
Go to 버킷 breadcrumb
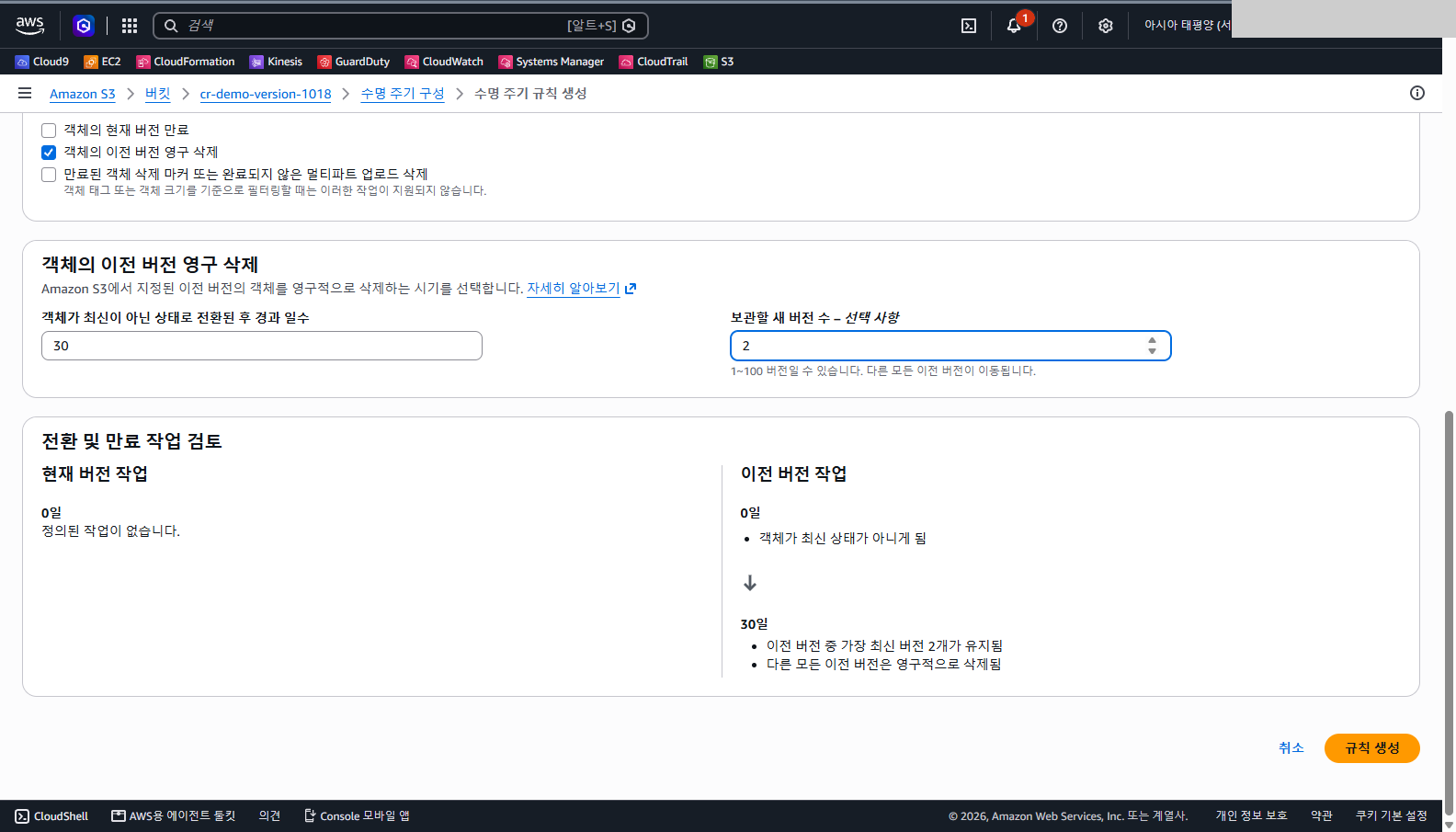tap(158, 94)
